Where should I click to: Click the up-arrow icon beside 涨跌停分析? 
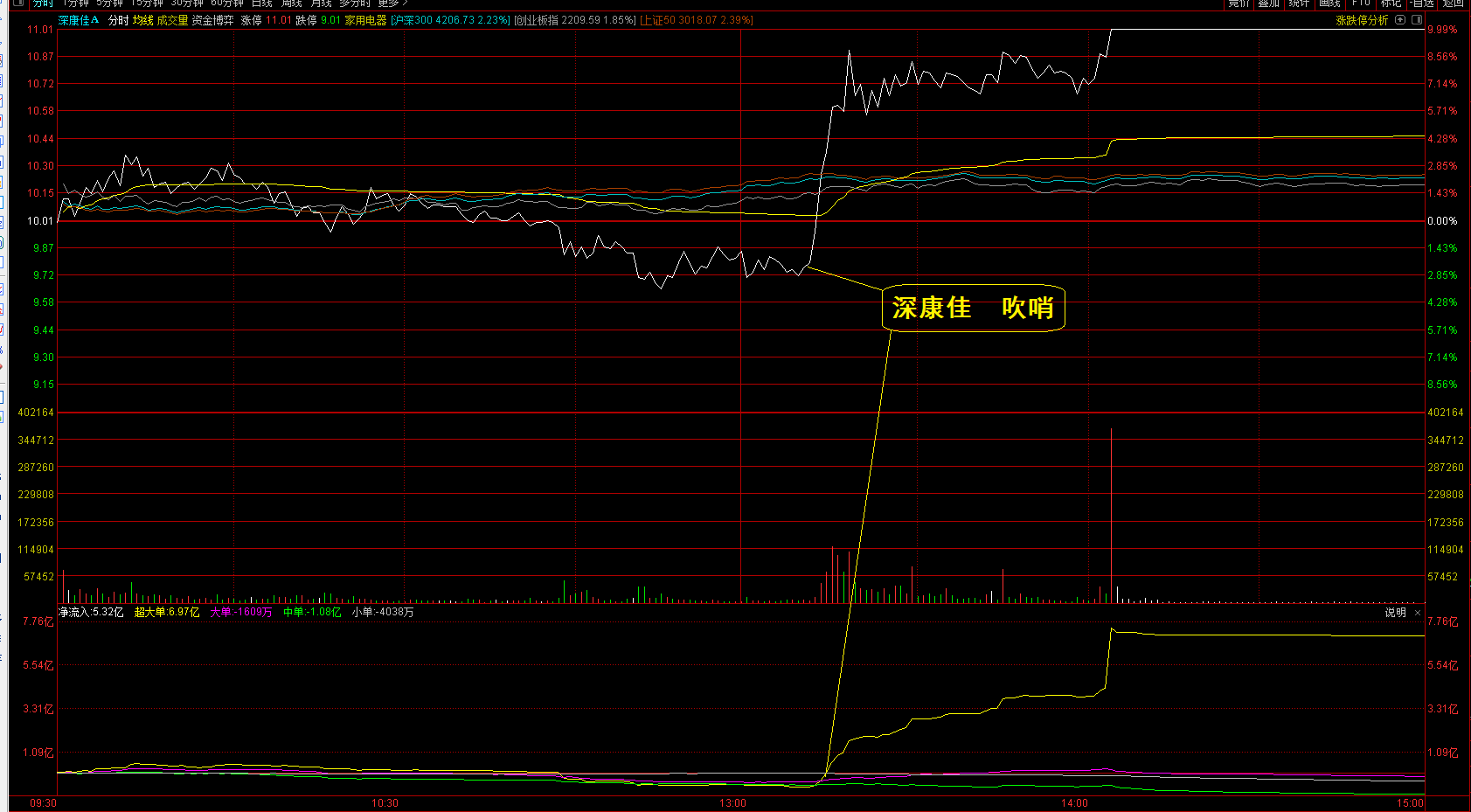(x=1400, y=19)
